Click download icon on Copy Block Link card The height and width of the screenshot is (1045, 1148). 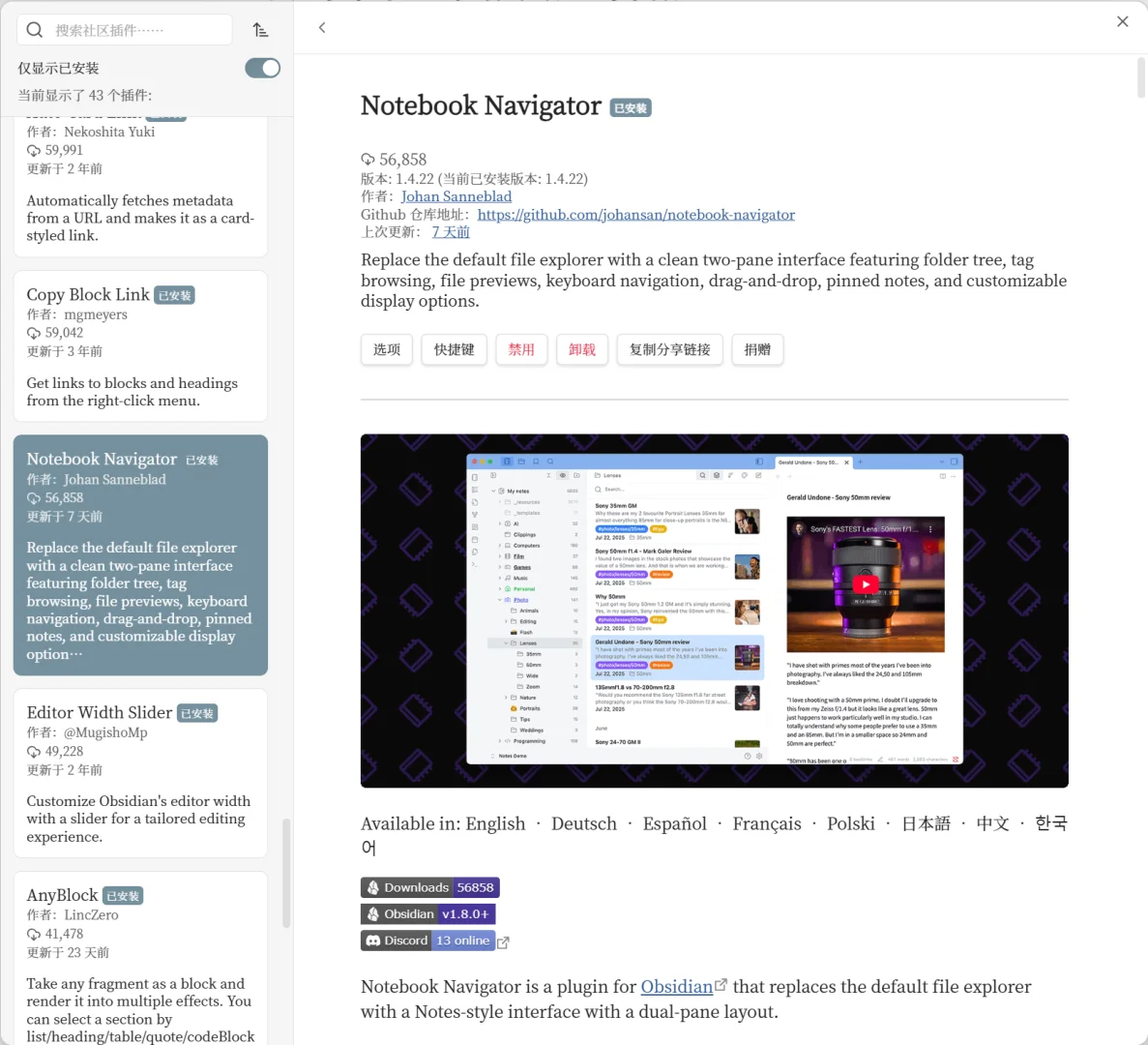pos(34,333)
